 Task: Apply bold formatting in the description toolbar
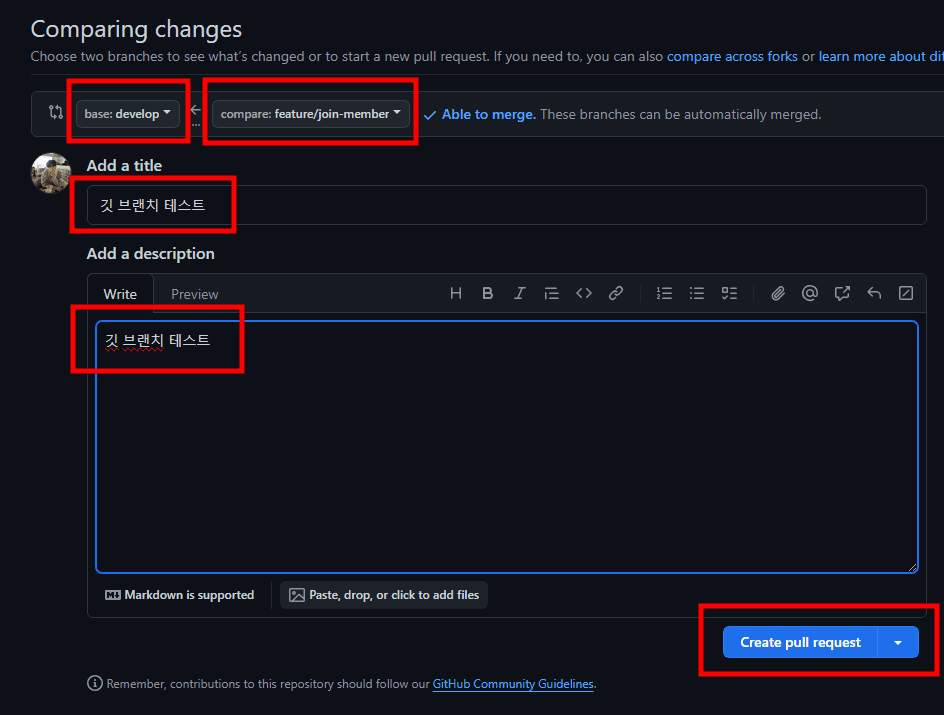[488, 293]
